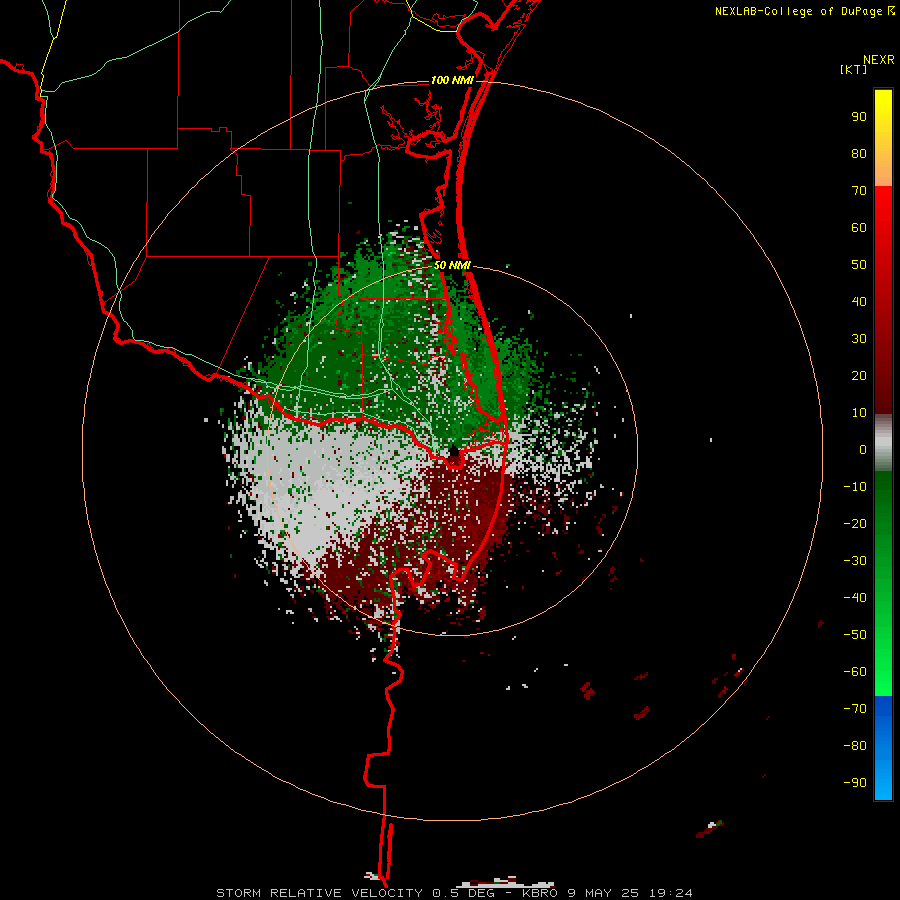
Task: Click the 50 value on velocity scale
Action: pyautogui.click(x=859, y=265)
